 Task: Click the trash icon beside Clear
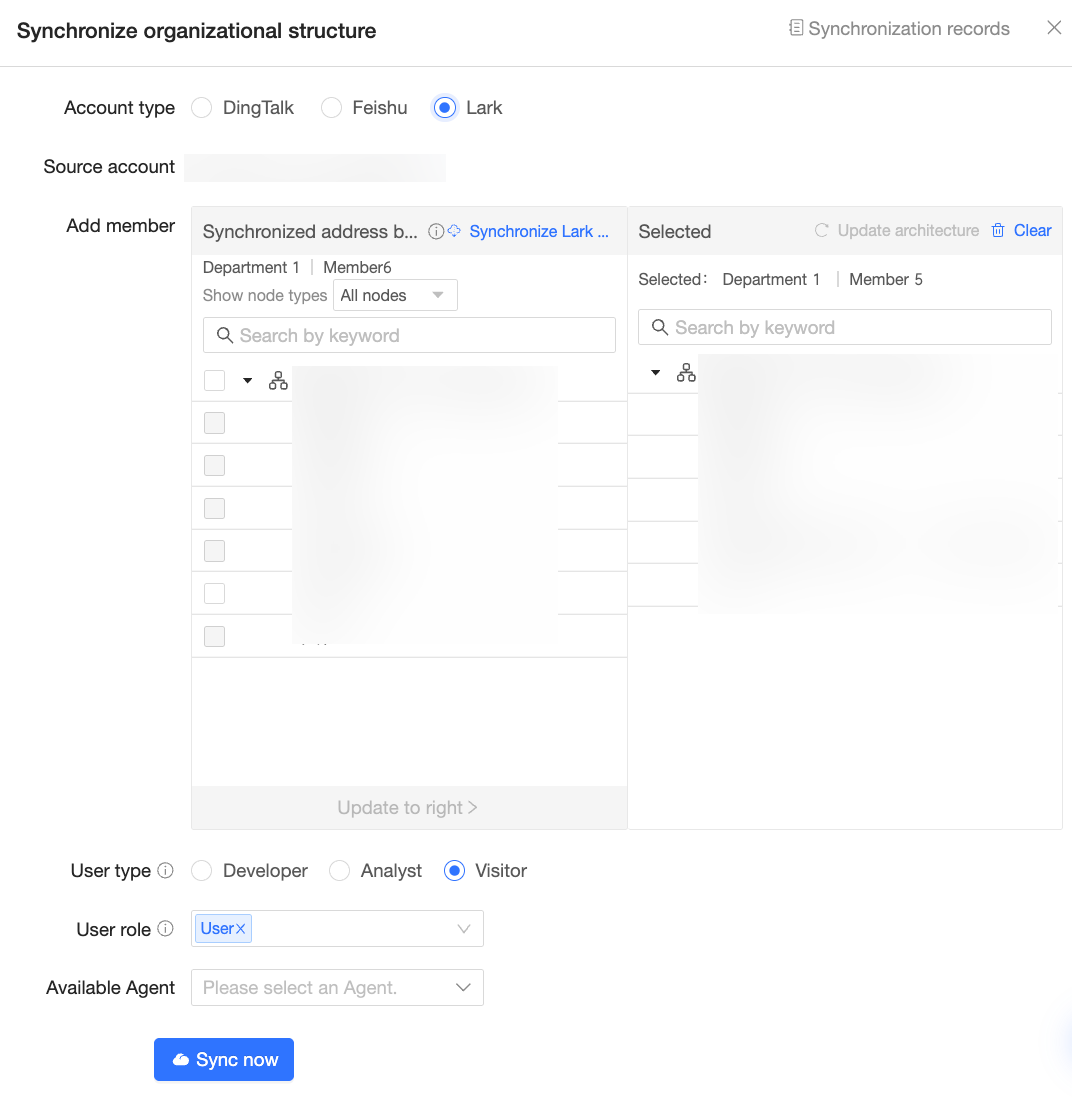[x=998, y=231]
